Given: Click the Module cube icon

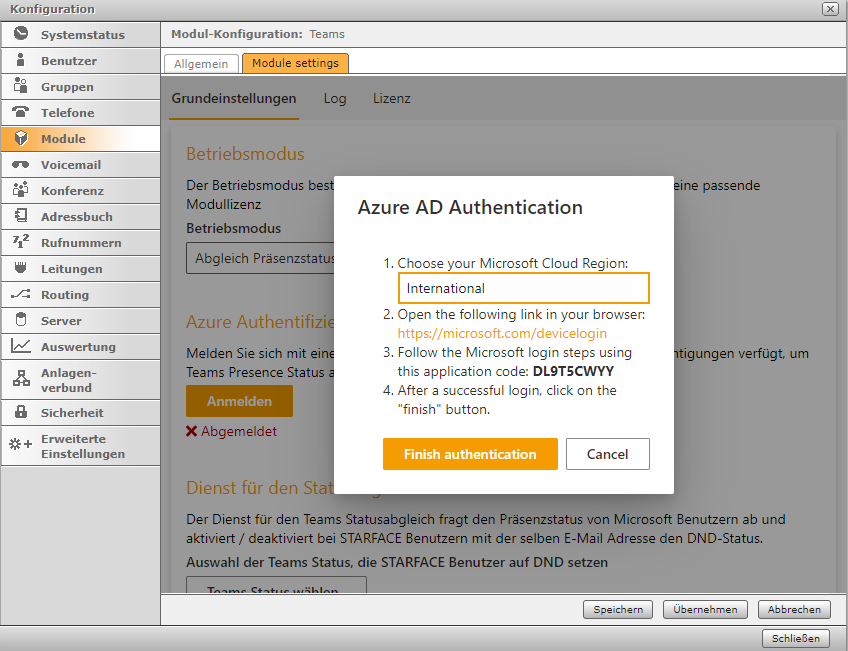Looking at the screenshot, I should point(21,138).
